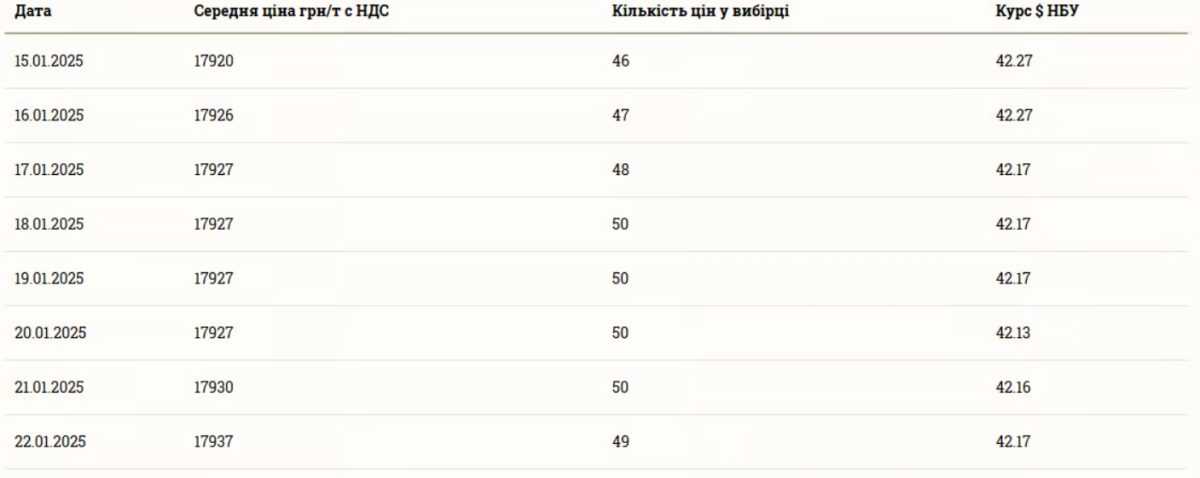Select the date cell 16.01.2025
Screen dimensions: 1200x478
point(49,116)
